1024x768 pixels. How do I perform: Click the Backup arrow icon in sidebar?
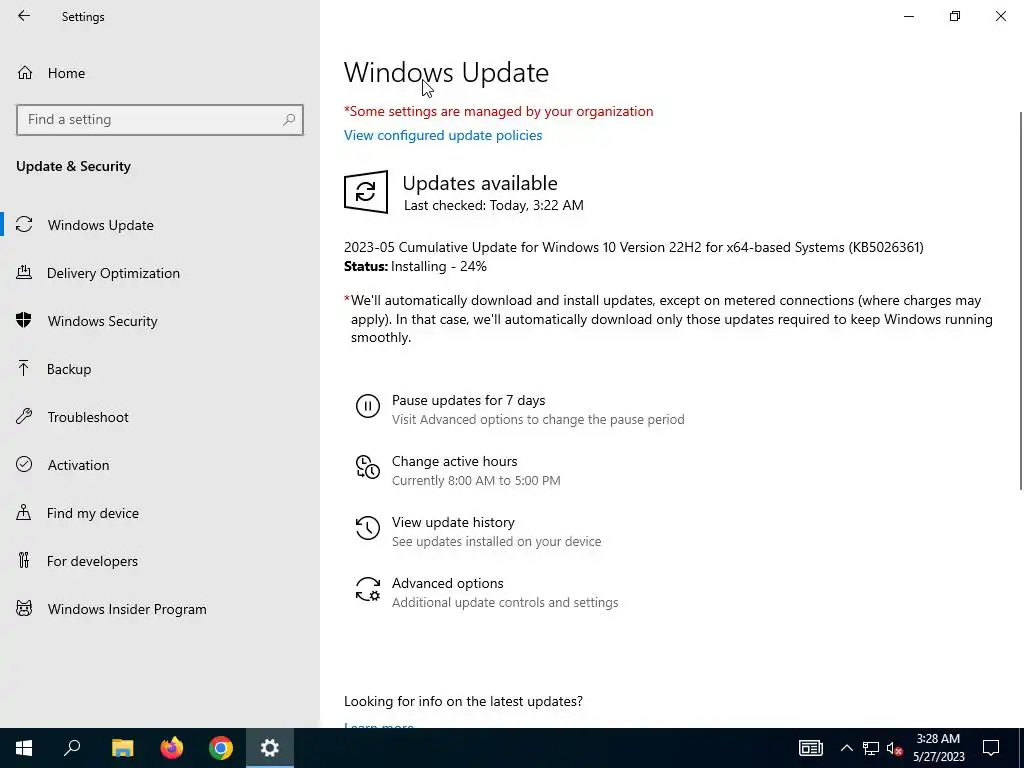(24, 369)
